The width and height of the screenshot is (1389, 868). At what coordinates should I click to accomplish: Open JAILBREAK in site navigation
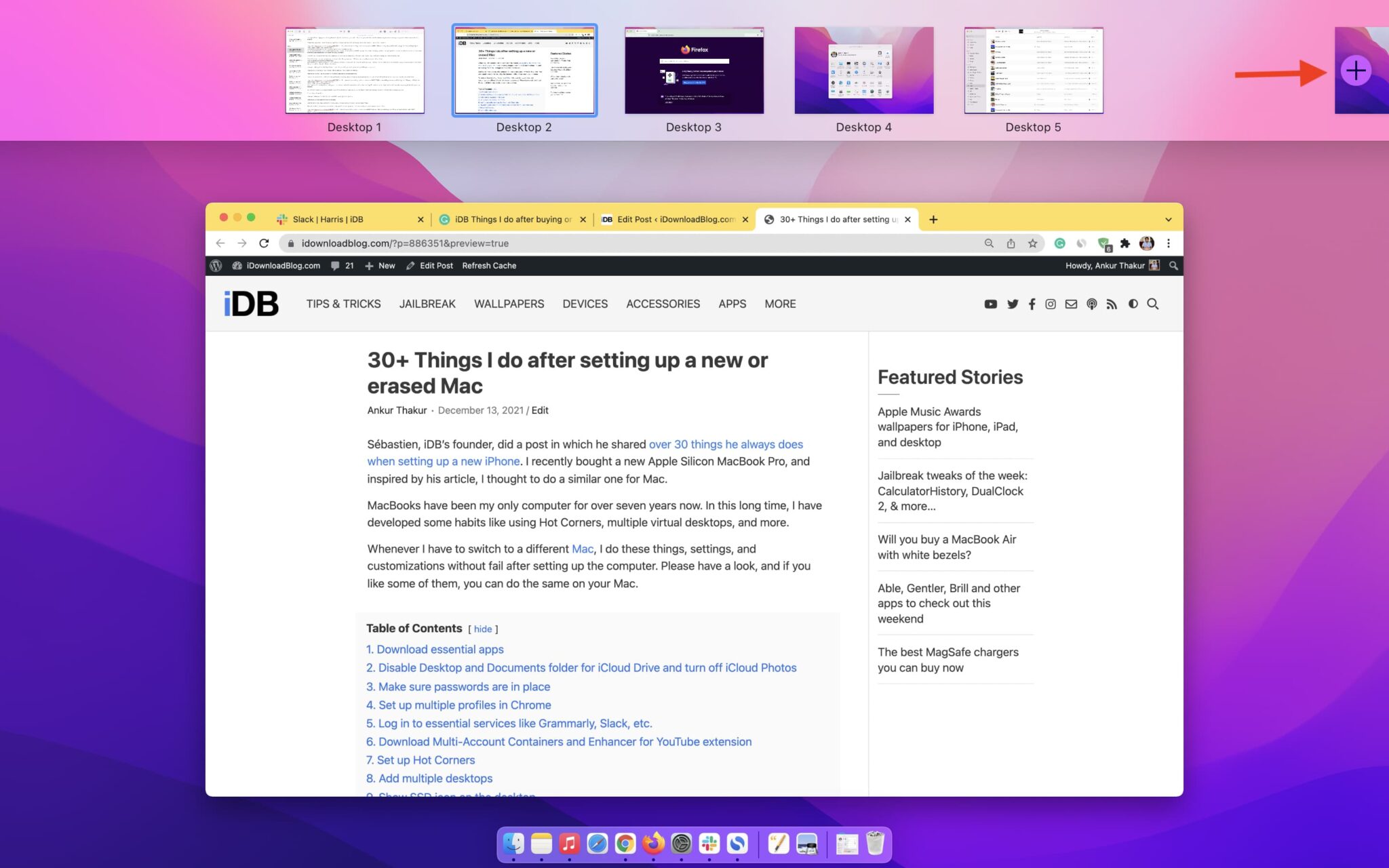[427, 304]
